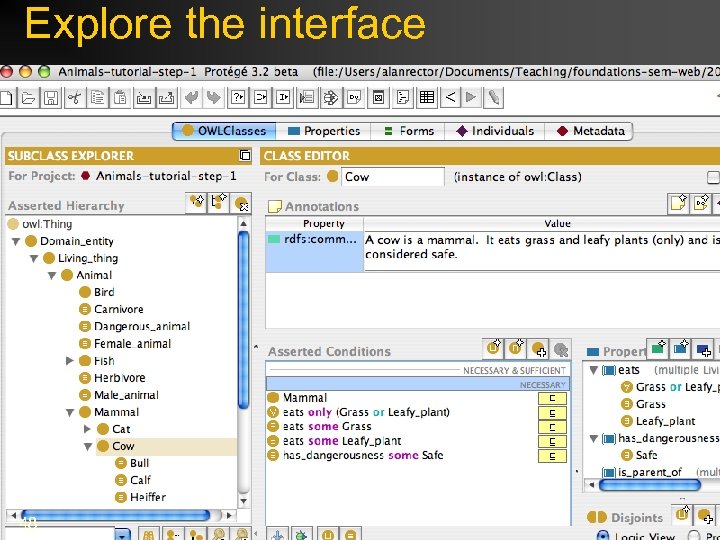Switch to the OWLClasses tab
720x540 pixels.
click(x=225, y=131)
